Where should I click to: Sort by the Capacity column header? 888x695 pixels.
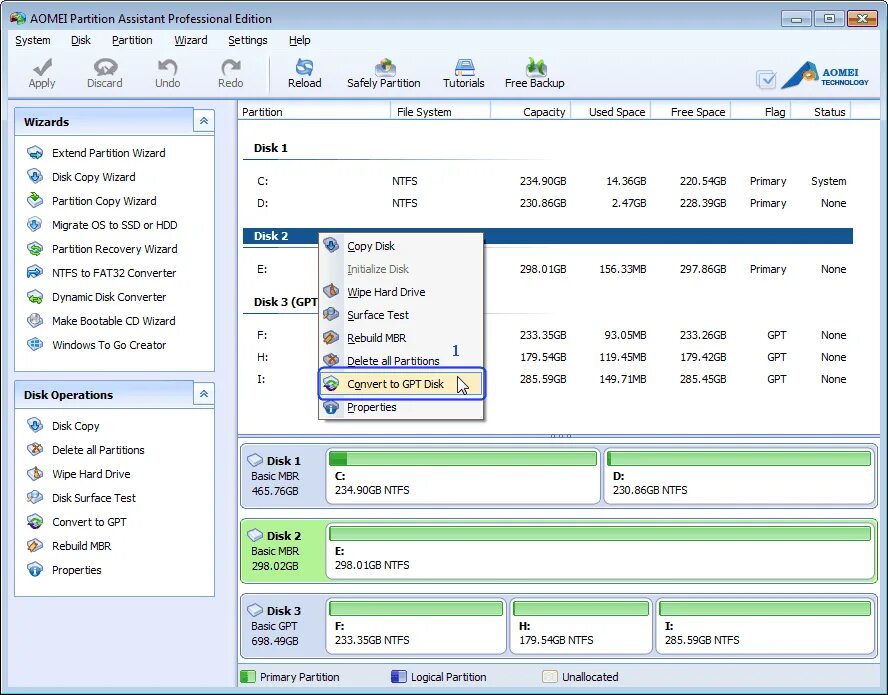click(x=531, y=112)
